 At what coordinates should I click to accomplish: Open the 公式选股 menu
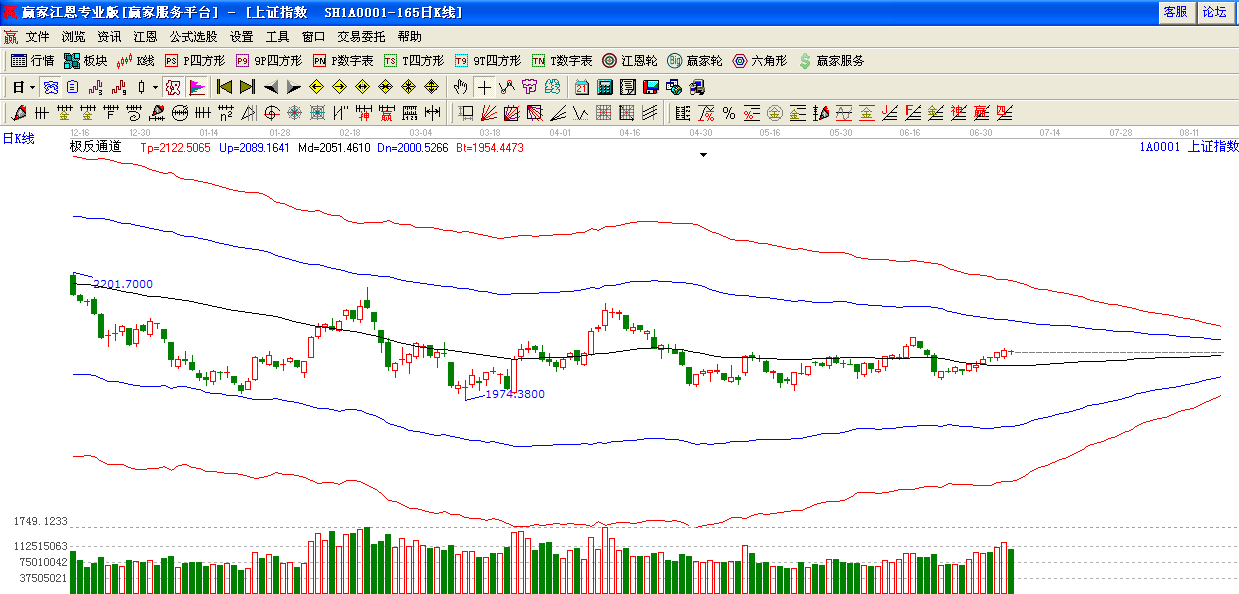tap(193, 37)
